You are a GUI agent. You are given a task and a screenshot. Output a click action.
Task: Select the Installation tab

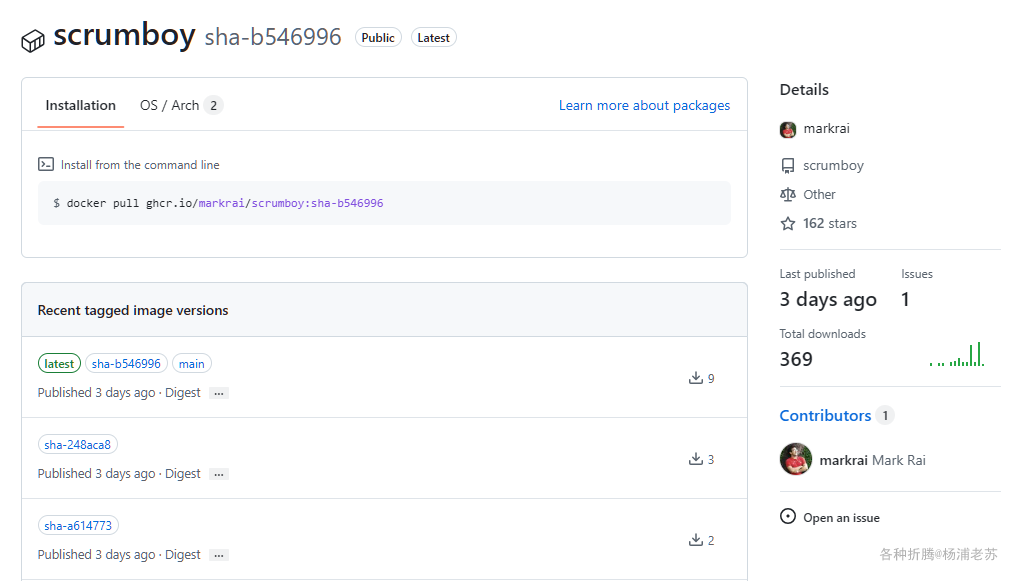click(x=81, y=105)
